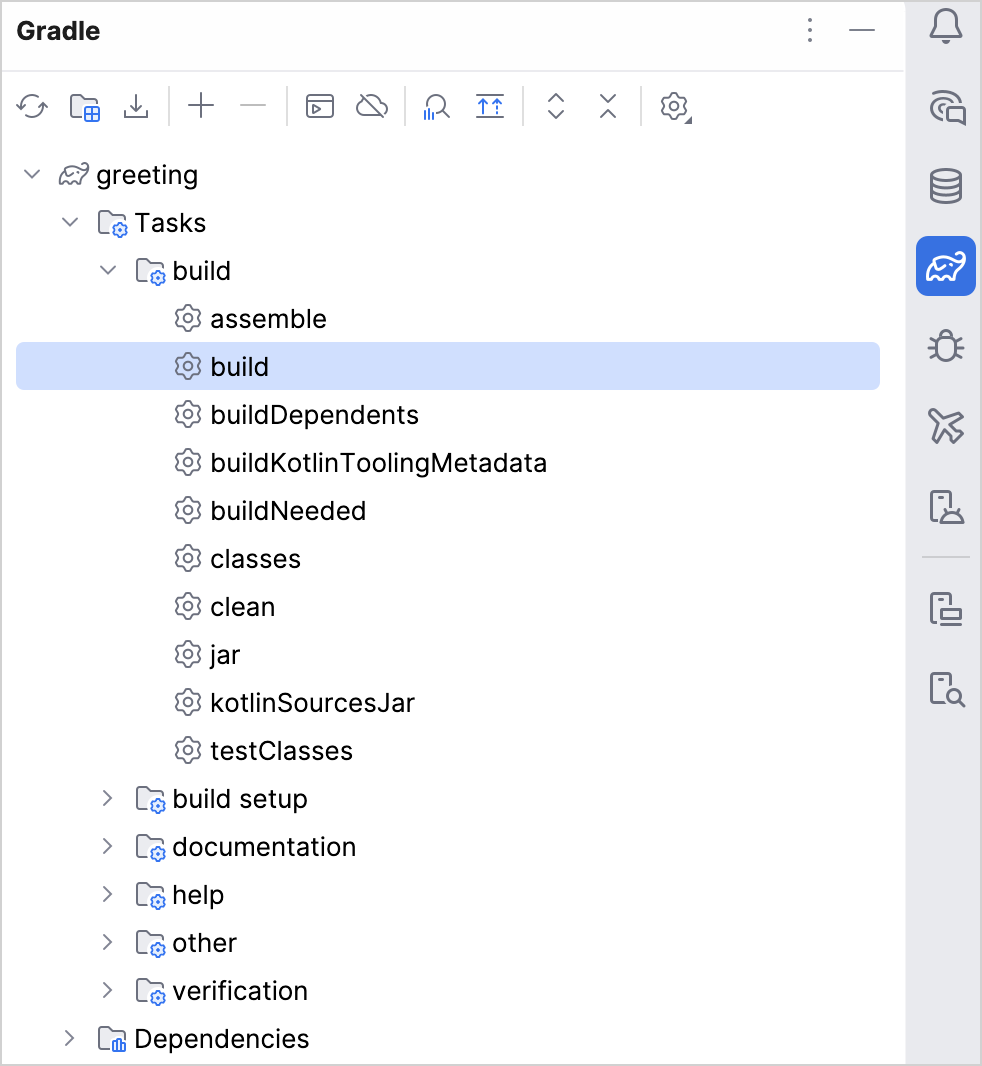Click the device with magnifier sidebar icon
This screenshot has height=1066, width=982.
(x=947, y=689)
